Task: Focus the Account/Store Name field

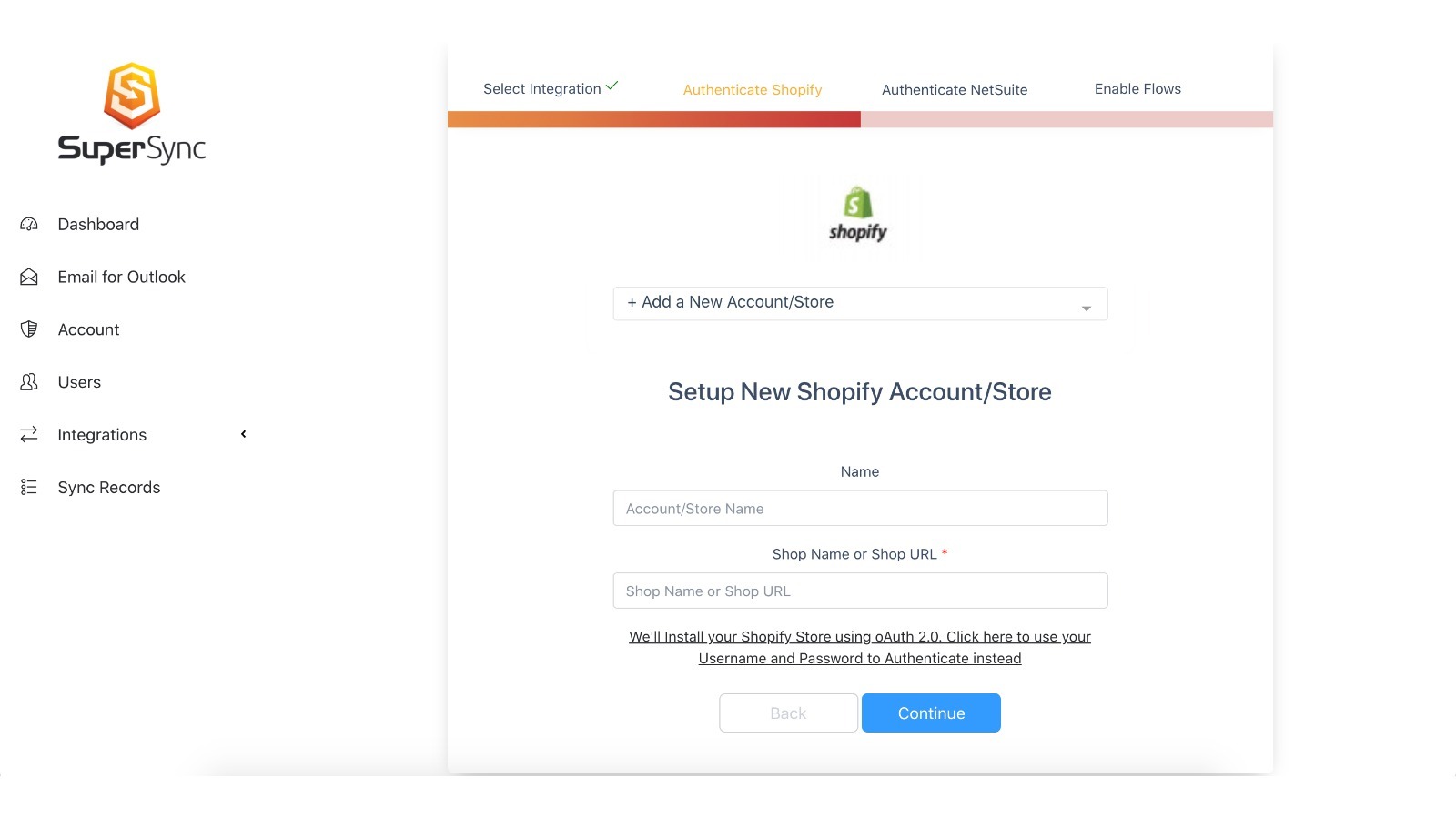Action: (860, 508)
